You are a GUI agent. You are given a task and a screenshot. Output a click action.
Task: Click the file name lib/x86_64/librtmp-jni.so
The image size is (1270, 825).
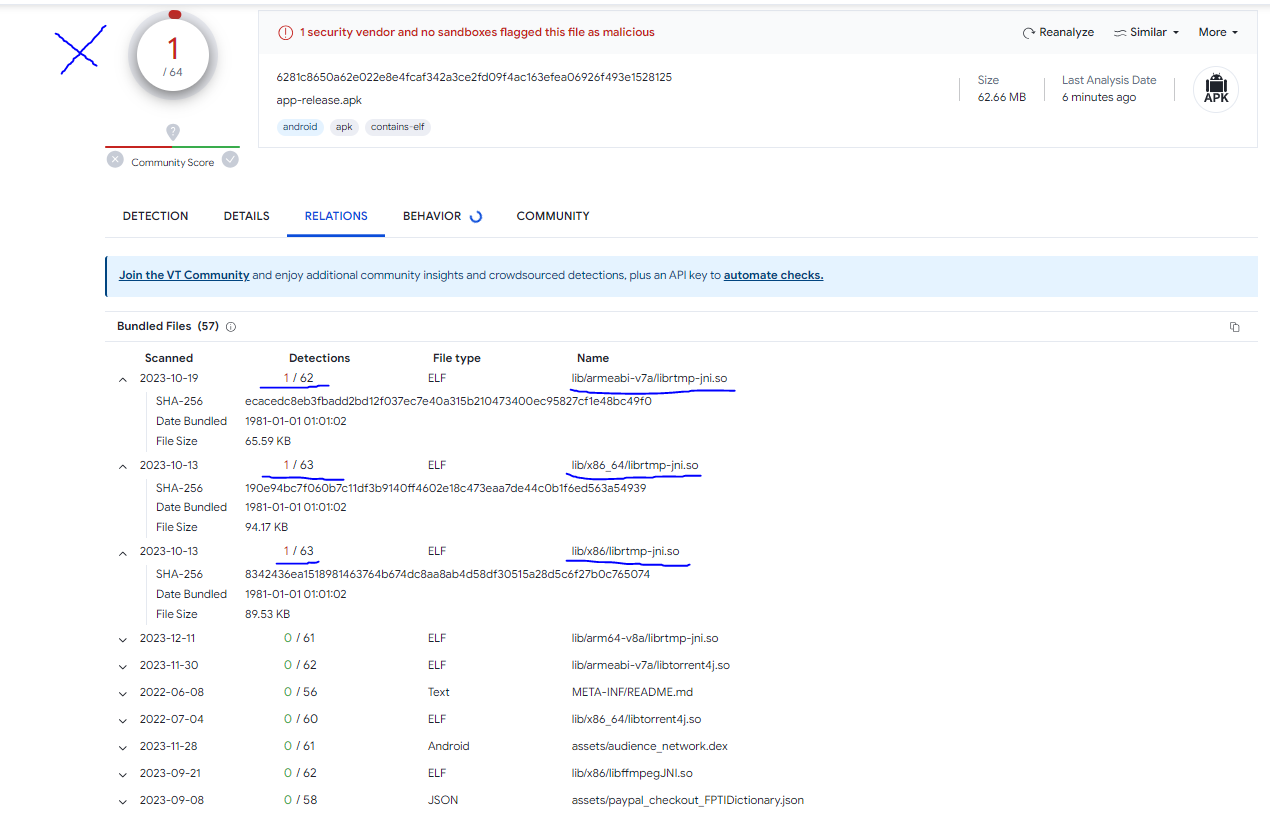pyautogui.click(x=635, y=465)
